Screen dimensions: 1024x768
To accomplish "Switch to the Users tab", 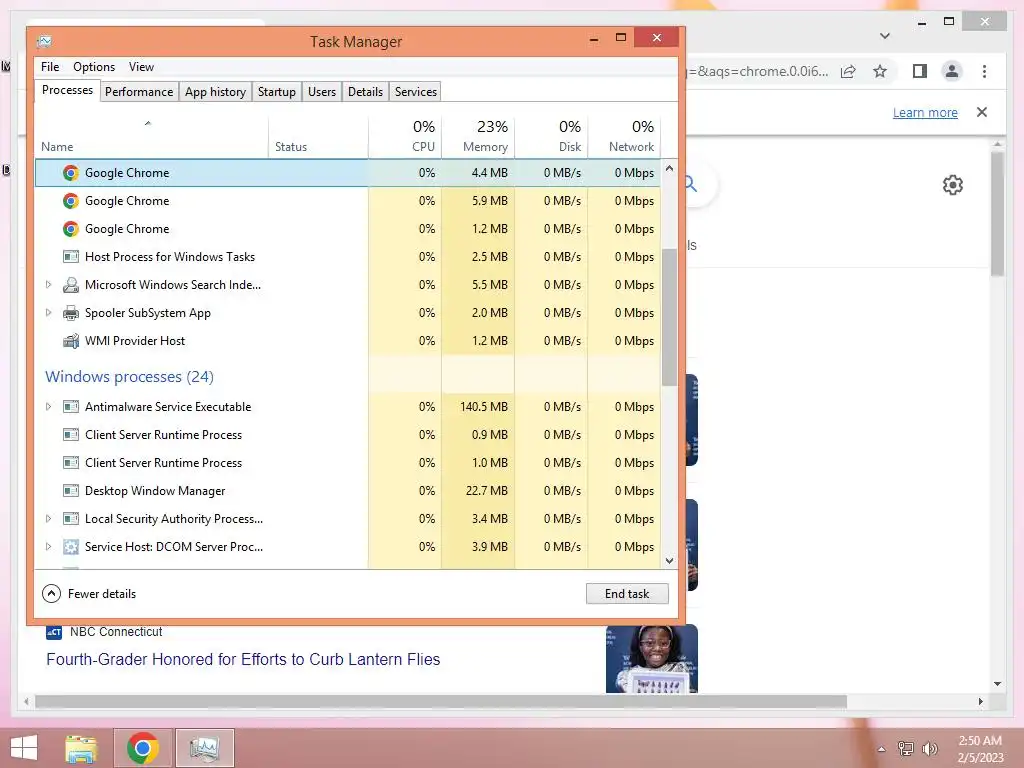I will point(322,92).
